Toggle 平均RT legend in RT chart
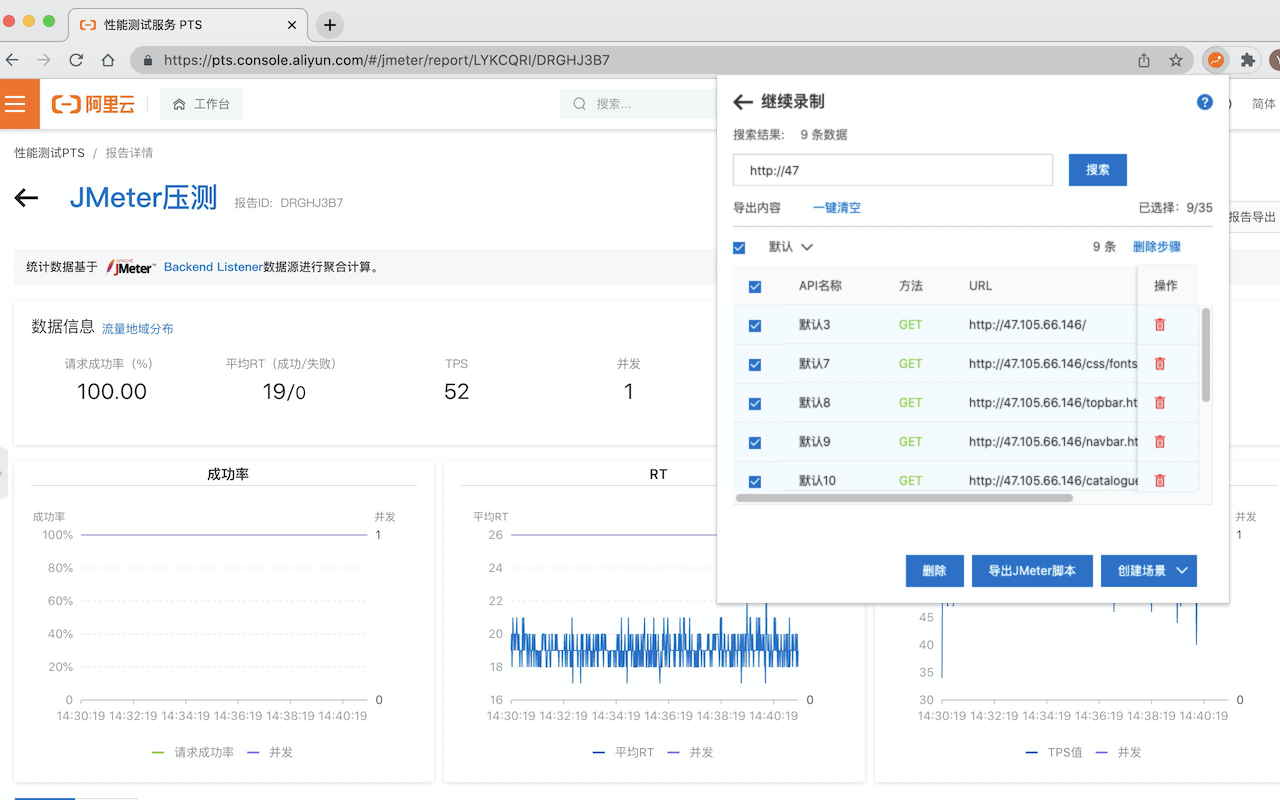 point(623,752)
